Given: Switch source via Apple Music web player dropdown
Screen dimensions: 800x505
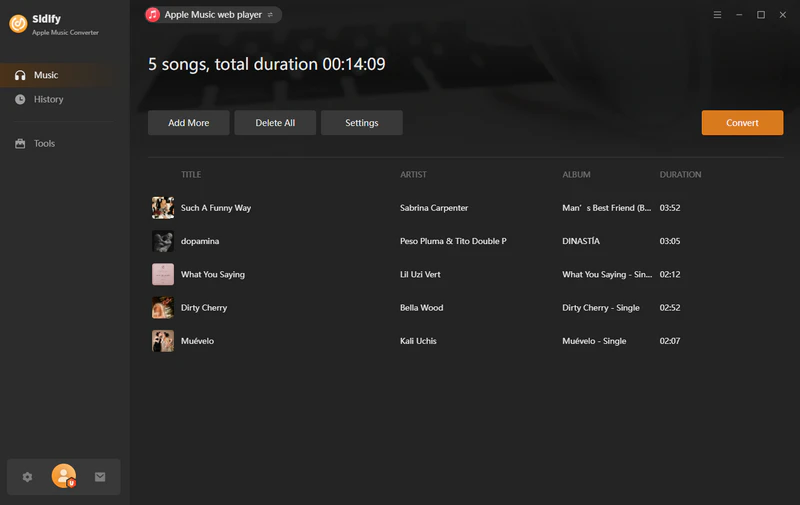Looking at the screenshot, I should (213, 15).
